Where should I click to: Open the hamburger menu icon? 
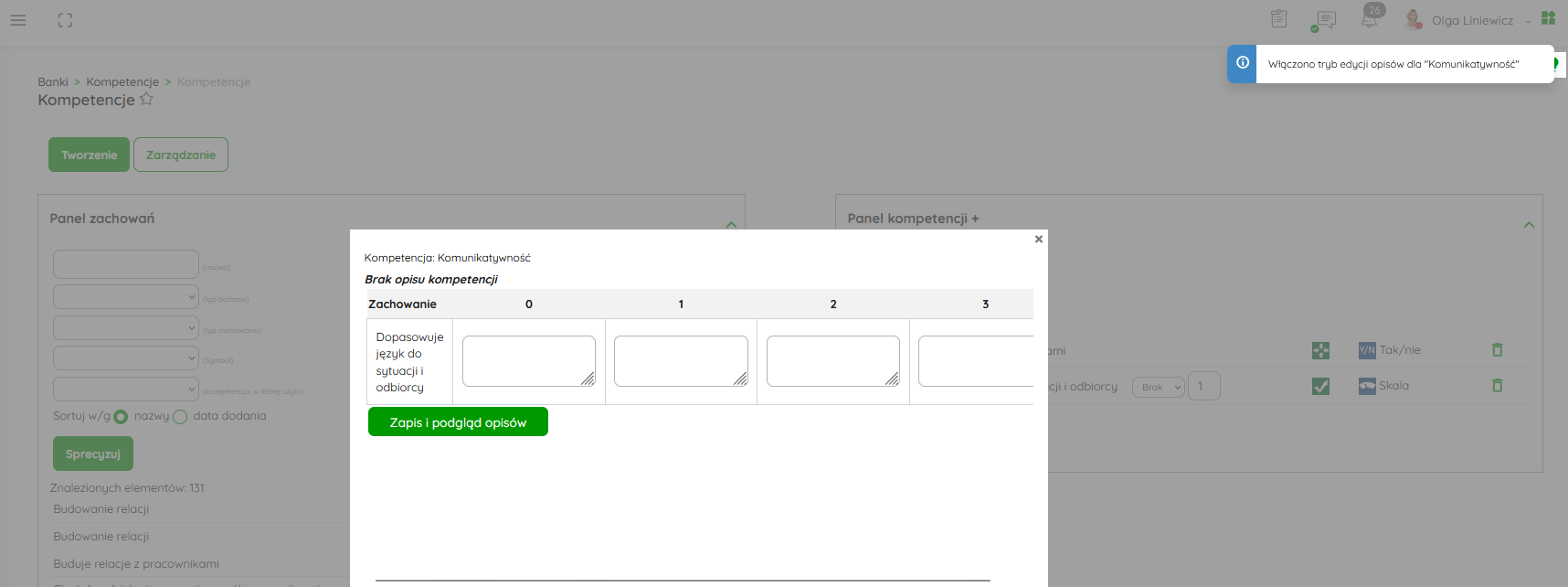(18, 20)
